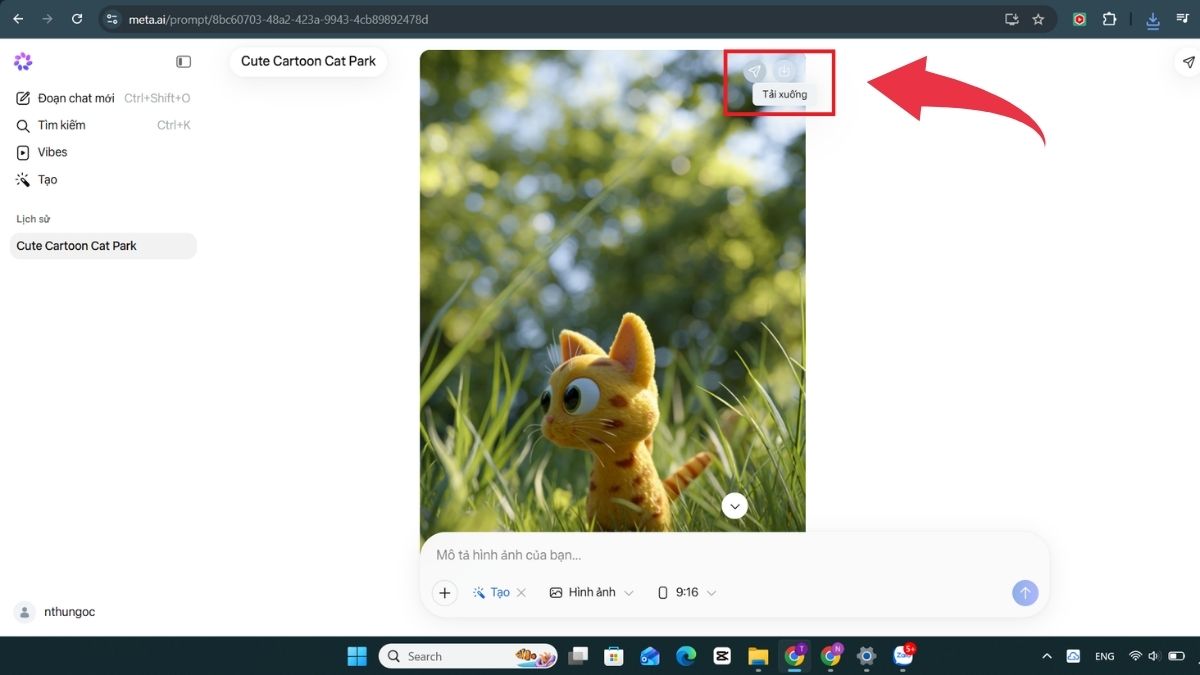Screen dimensions: 1200x675
Task: Open Tìm kiếm search in the sidebar
Action: pyautogui.click(x=23, y=124)
